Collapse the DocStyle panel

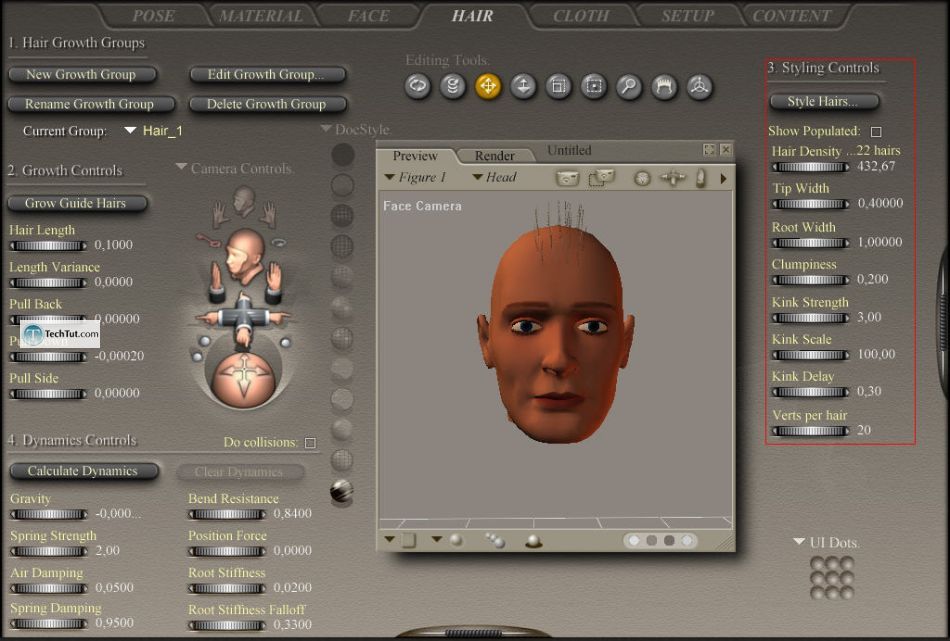326,128
